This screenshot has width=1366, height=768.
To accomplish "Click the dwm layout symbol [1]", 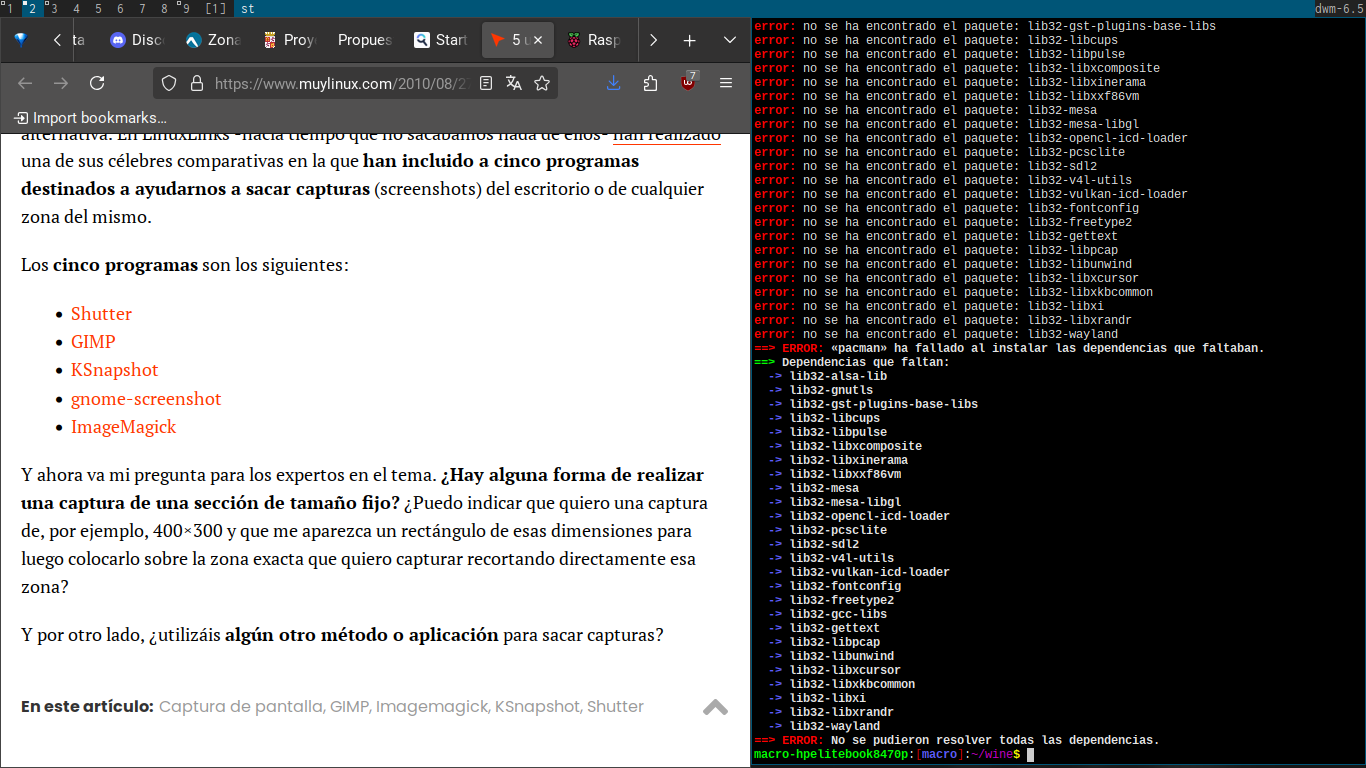I will point(215,9).
